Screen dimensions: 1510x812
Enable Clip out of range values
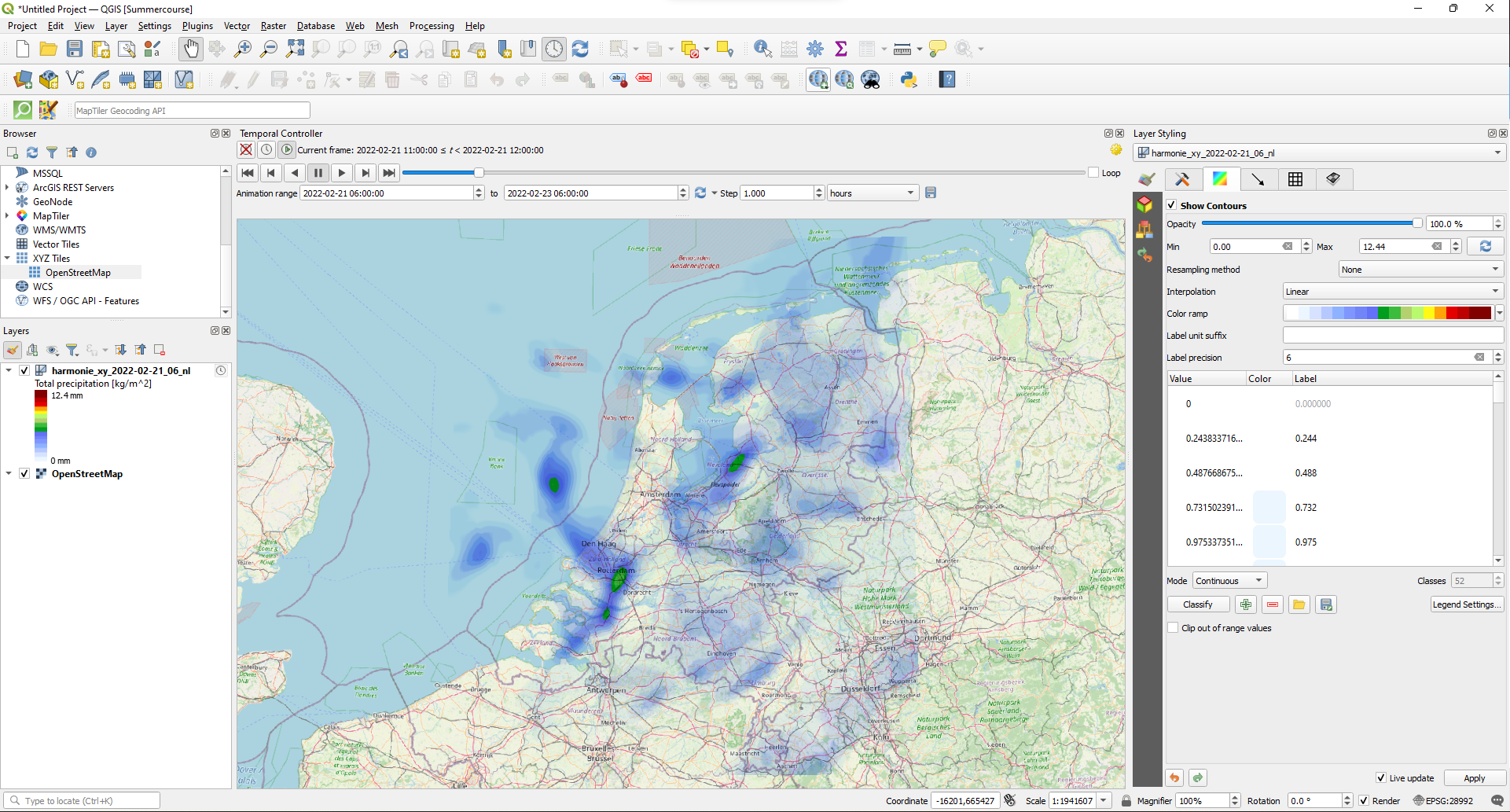[1172, 628]
